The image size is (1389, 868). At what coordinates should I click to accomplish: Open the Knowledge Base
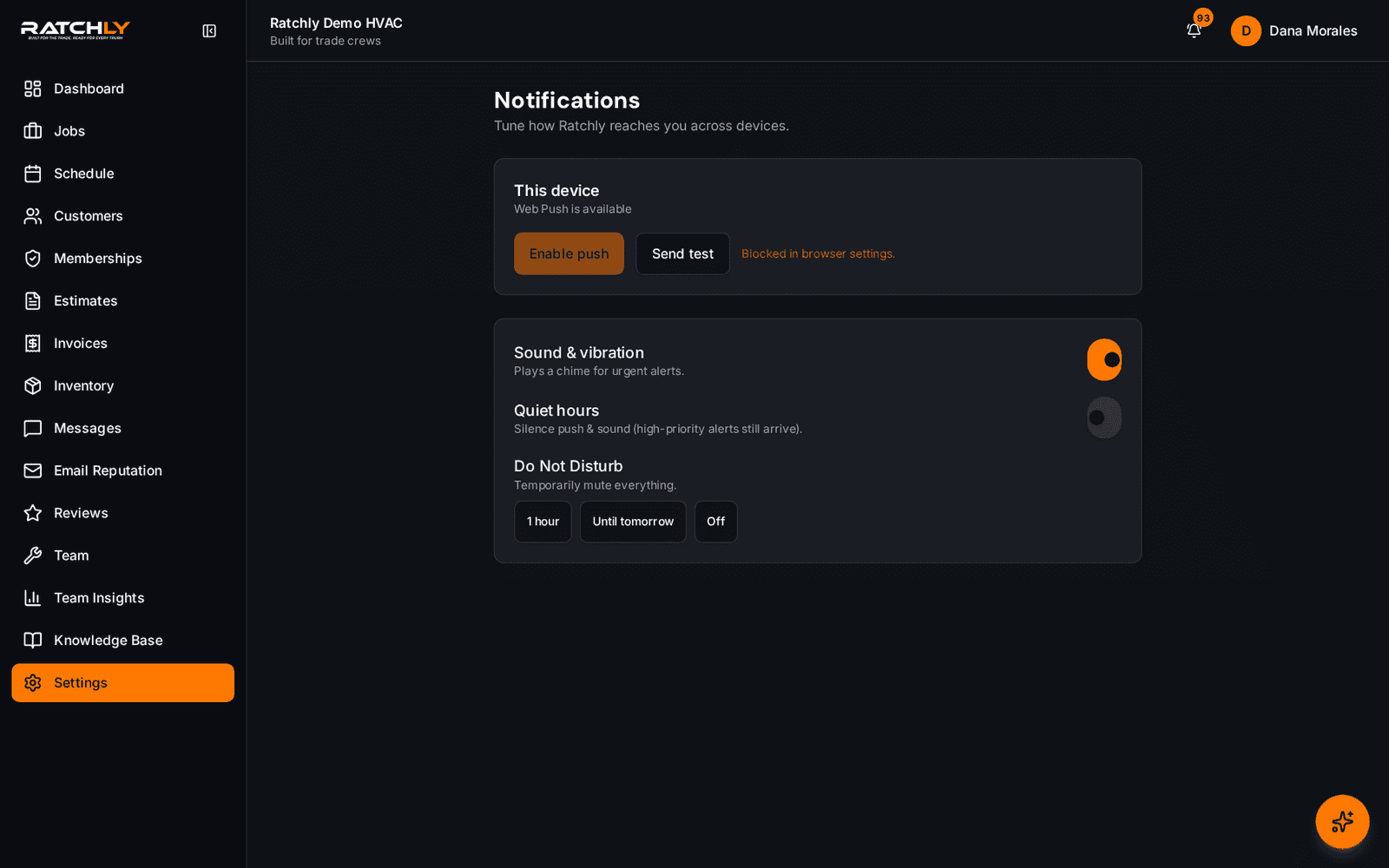tap(122, 641)
